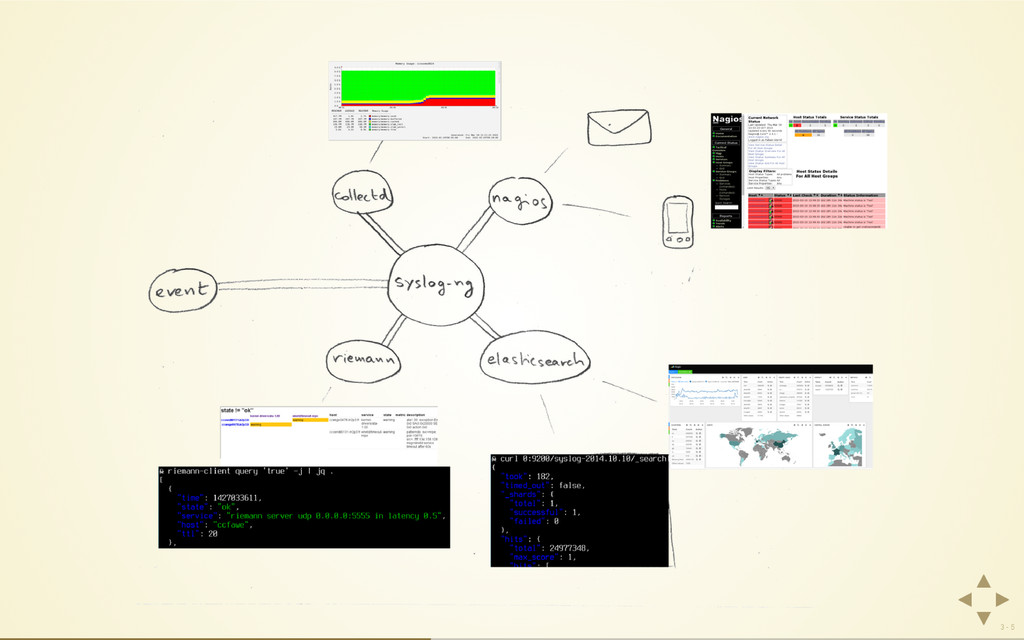
Task: Select the collectd node
Action: [x=362, y=193]
